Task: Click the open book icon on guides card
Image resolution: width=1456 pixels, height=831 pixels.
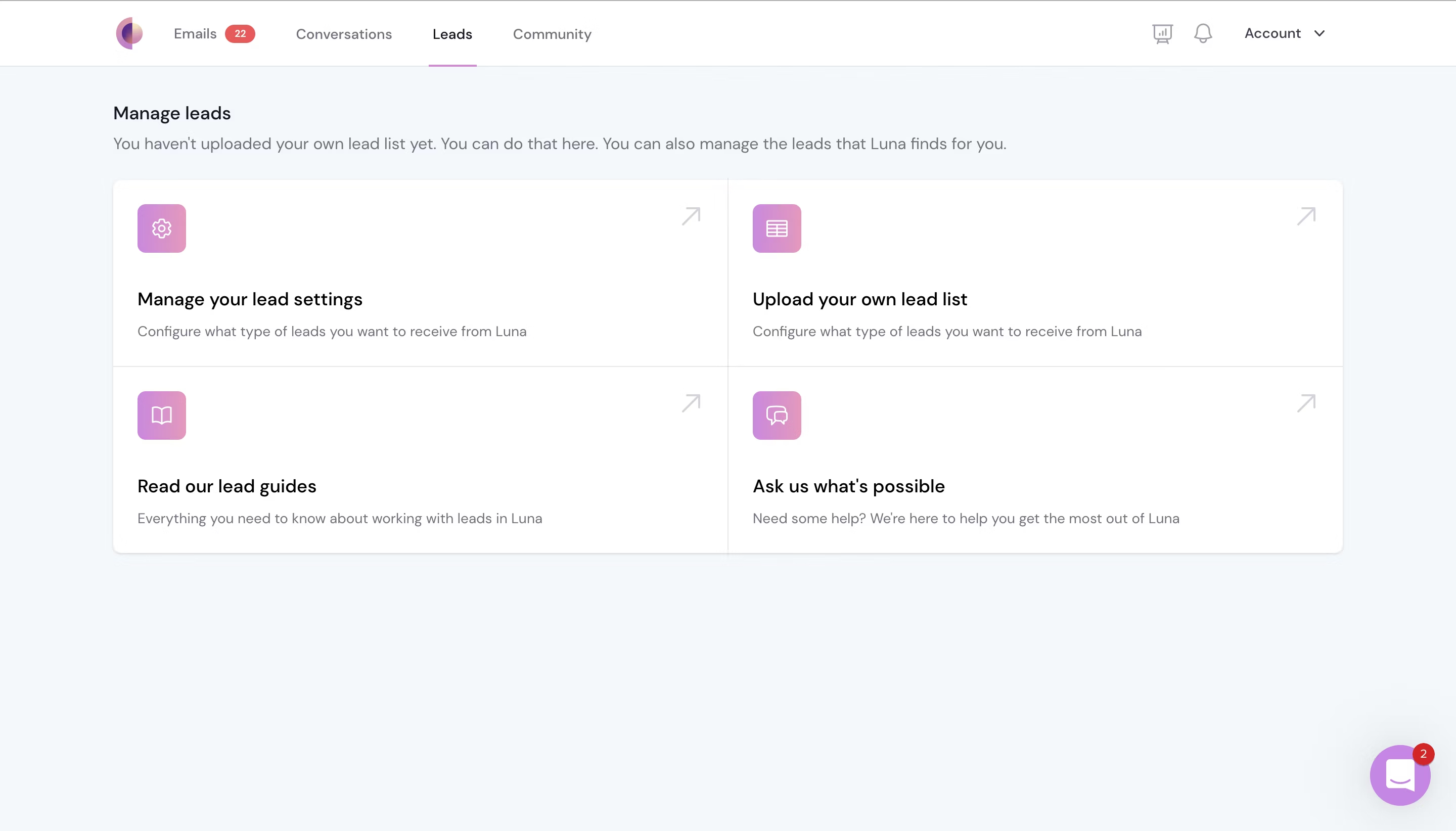Action: [x=161, y=415]
